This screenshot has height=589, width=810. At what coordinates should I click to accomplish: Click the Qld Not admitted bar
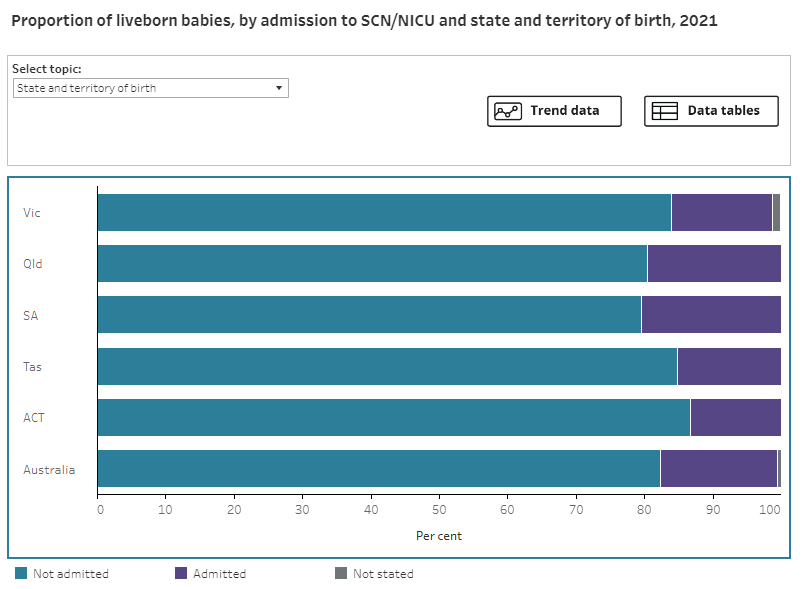click(372, 264)
